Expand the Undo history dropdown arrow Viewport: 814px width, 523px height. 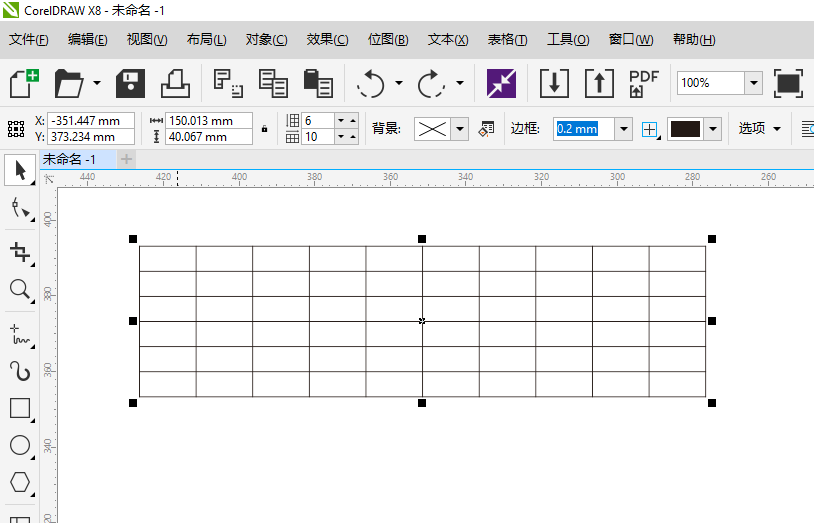[x=399, y=83]
